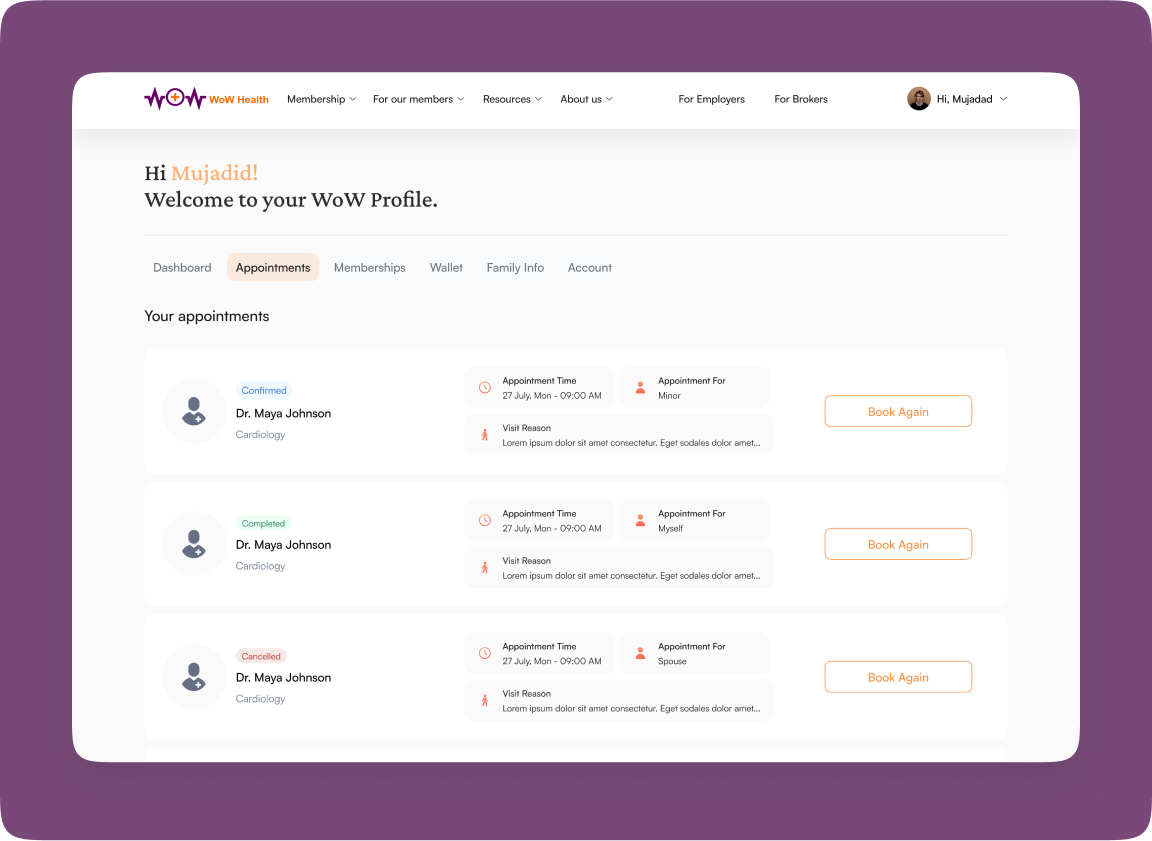Open the For our members dropdown

coord(418,99)
